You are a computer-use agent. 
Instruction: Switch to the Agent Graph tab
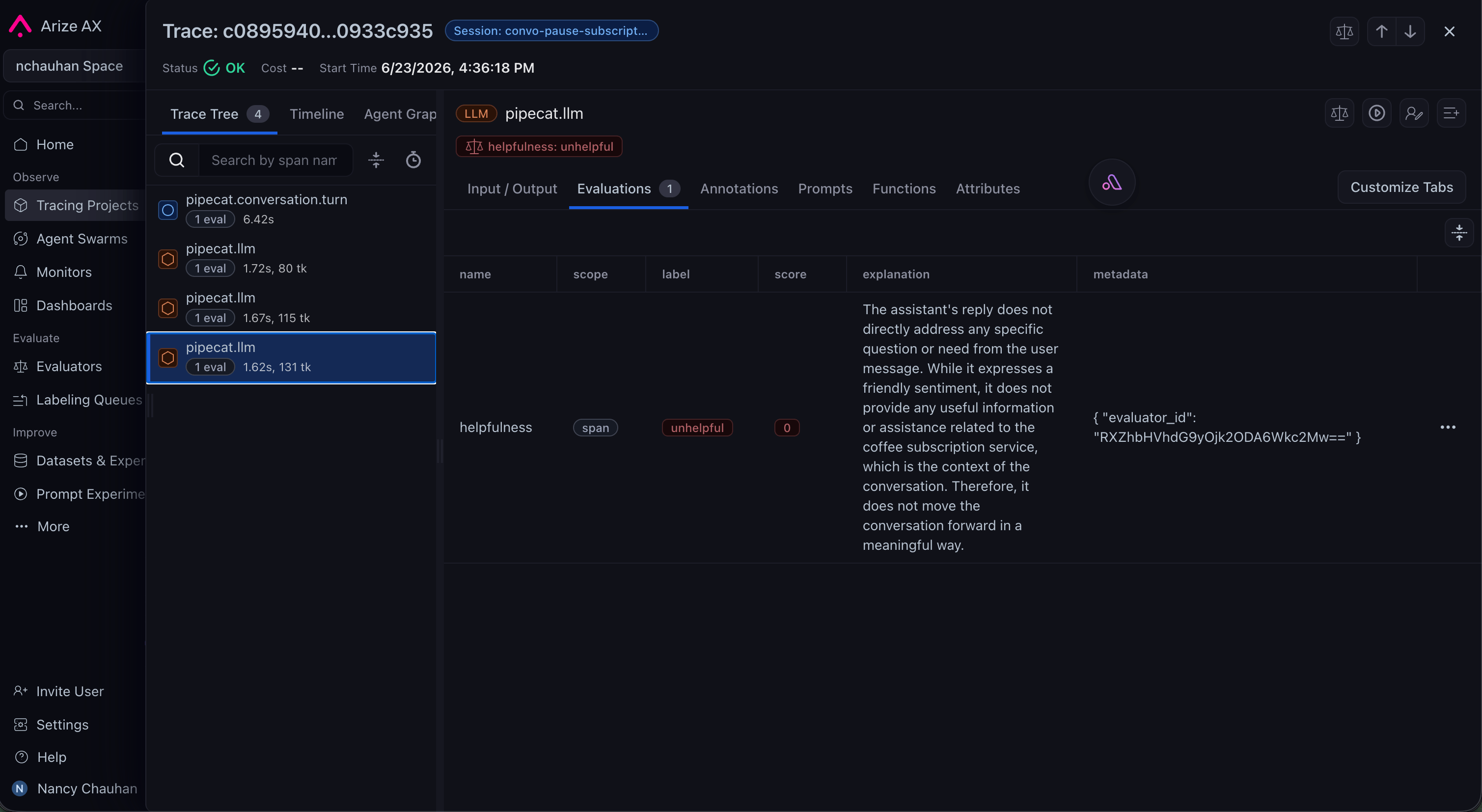[x=400, y=114]
